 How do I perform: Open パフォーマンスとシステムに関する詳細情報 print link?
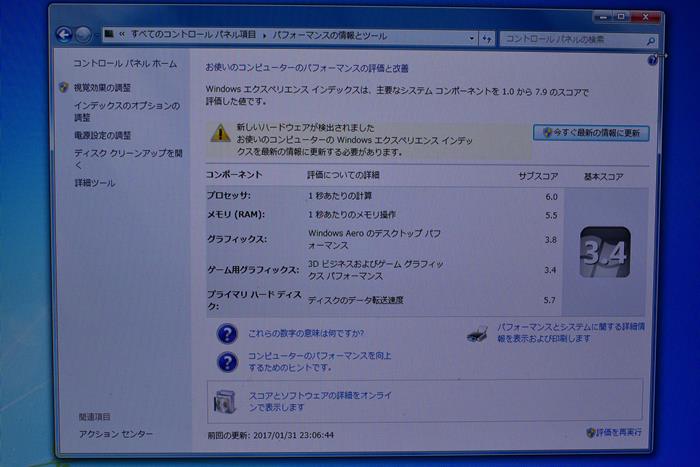[x=571, y=333]
